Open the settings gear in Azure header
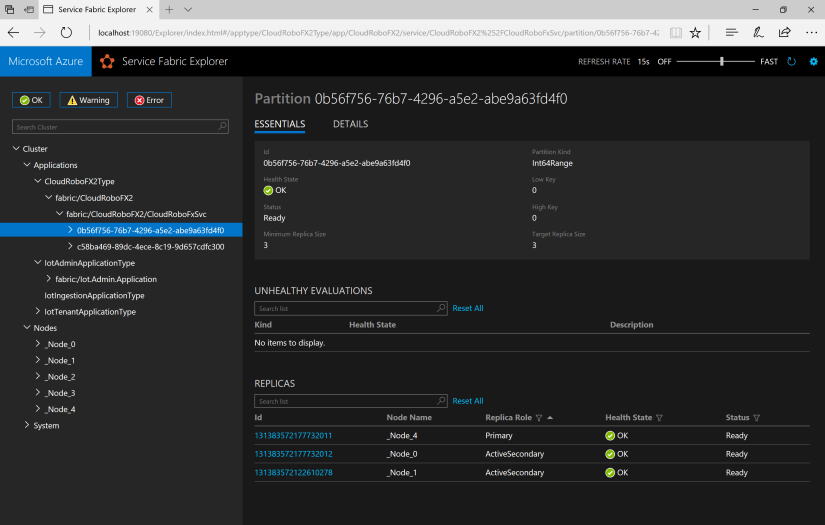Viewport: 825px width, 525px height. (813, 62)
